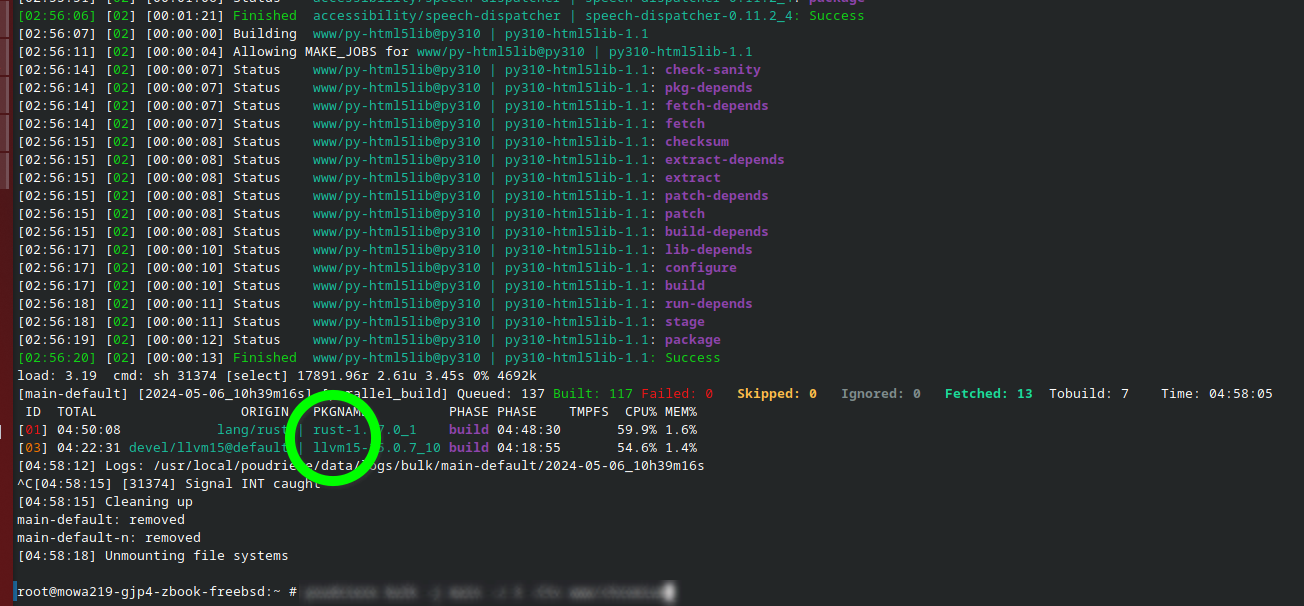Select the Skipped: 0 counter
1304x606 pixels.
776,394
